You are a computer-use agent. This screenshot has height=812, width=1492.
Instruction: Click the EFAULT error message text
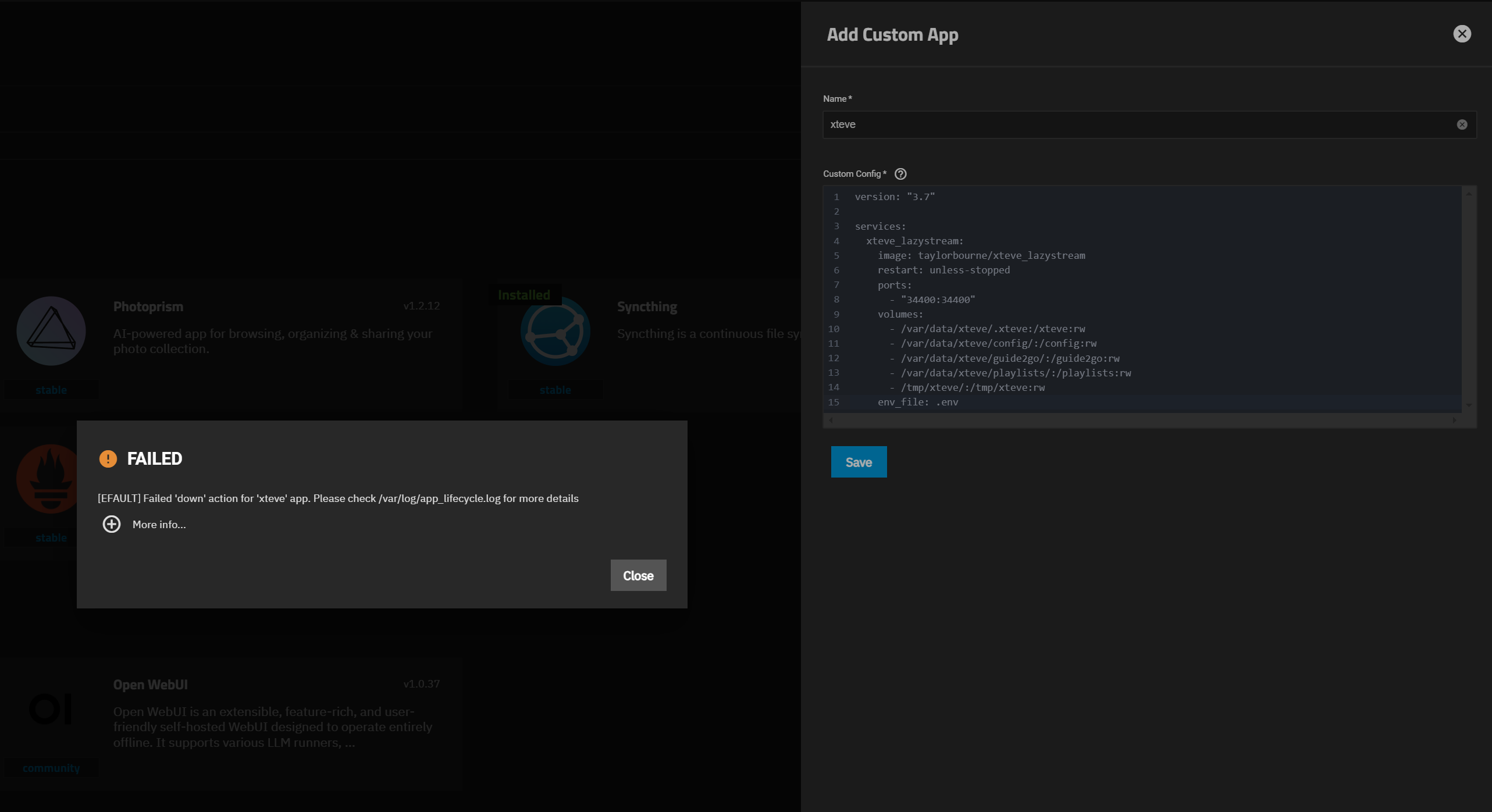point(338,498)
